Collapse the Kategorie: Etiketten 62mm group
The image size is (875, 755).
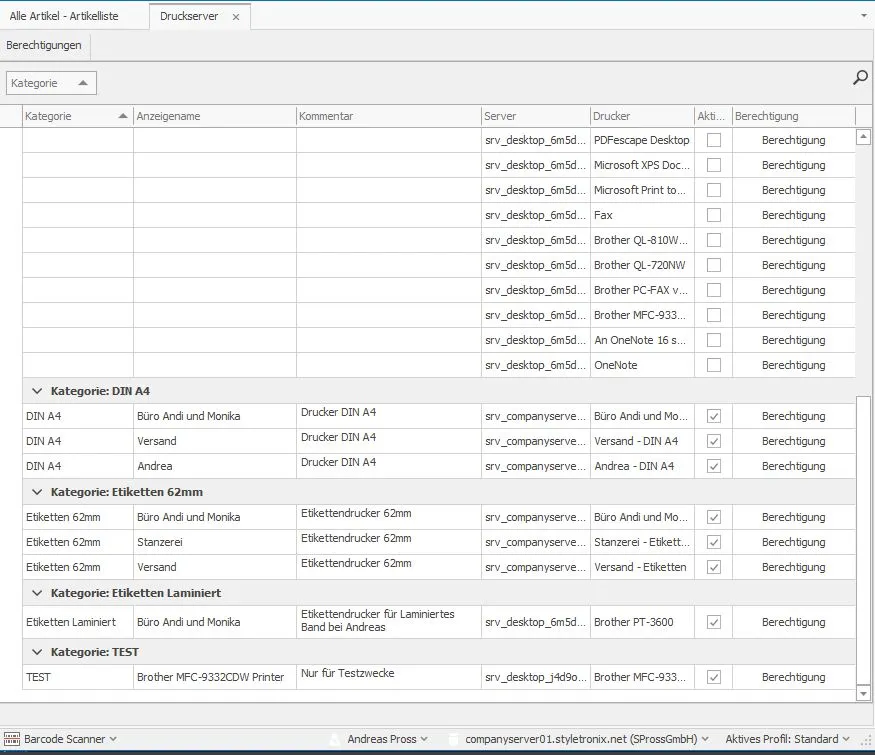click(37, 492)
